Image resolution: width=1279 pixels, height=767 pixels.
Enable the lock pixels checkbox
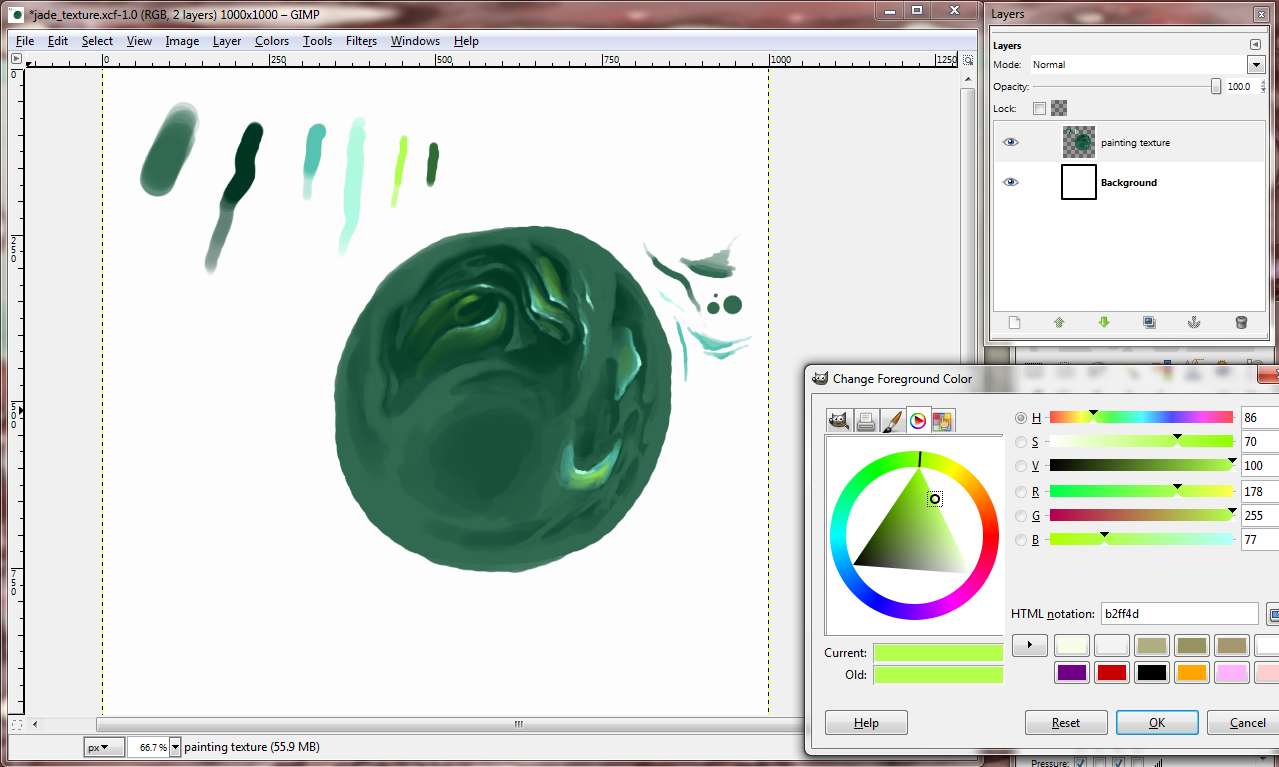tap(1039, 108)
